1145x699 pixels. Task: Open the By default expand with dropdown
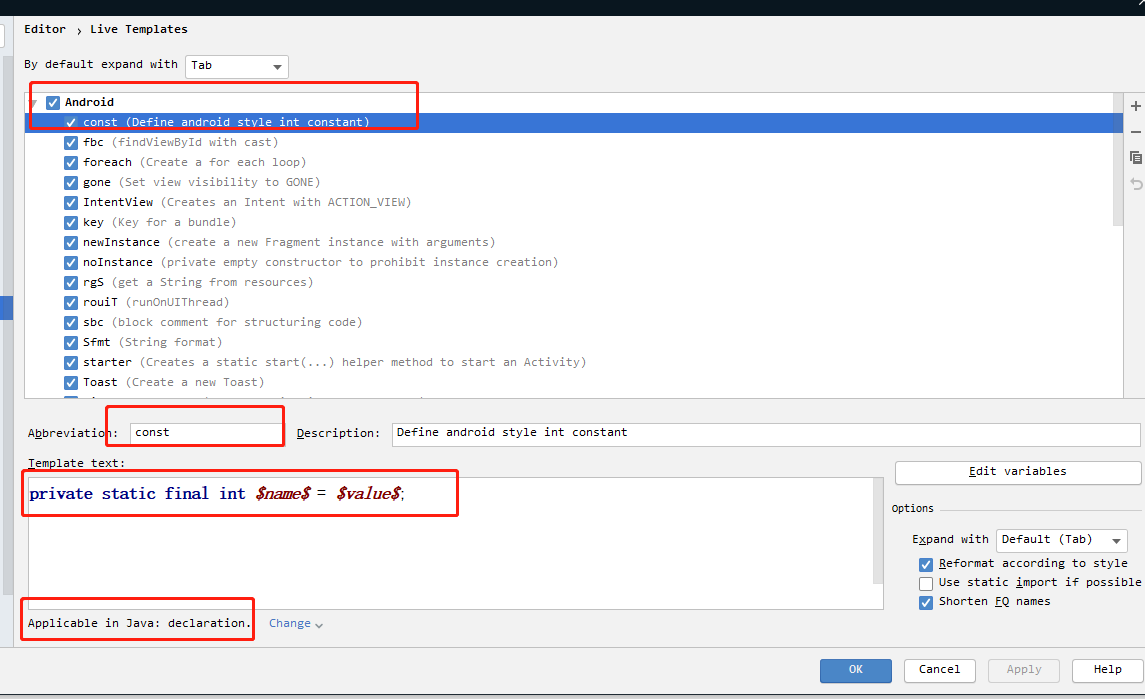pyautogui.click(x=237, y=66)
